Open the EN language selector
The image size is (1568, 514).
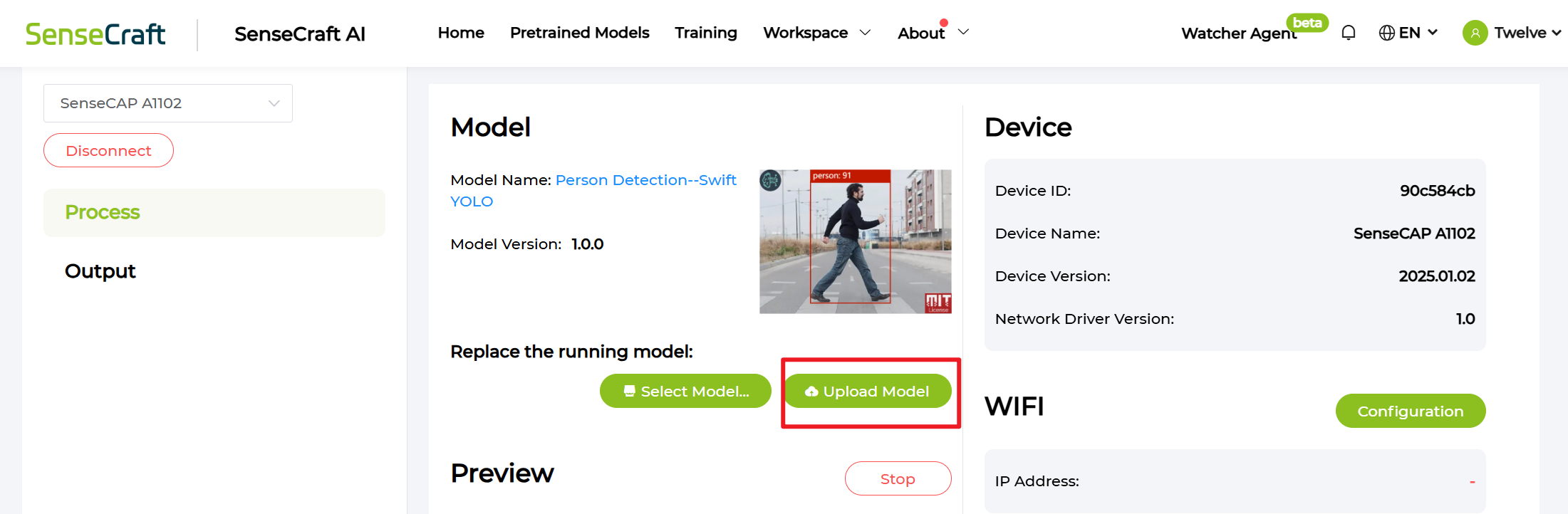point(1418,33)
